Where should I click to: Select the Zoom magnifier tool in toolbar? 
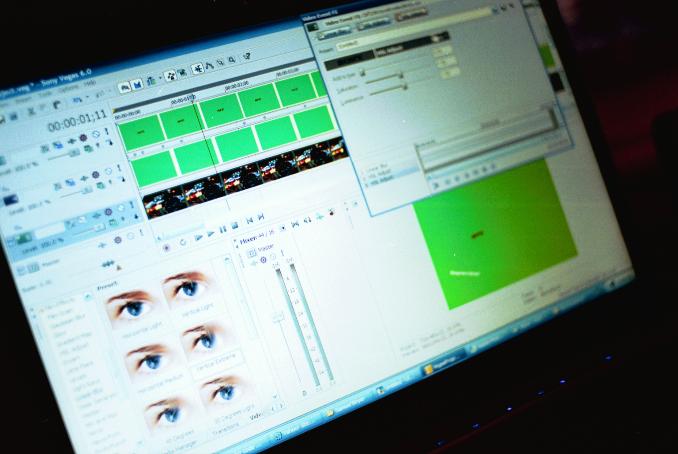click(231, 60)
